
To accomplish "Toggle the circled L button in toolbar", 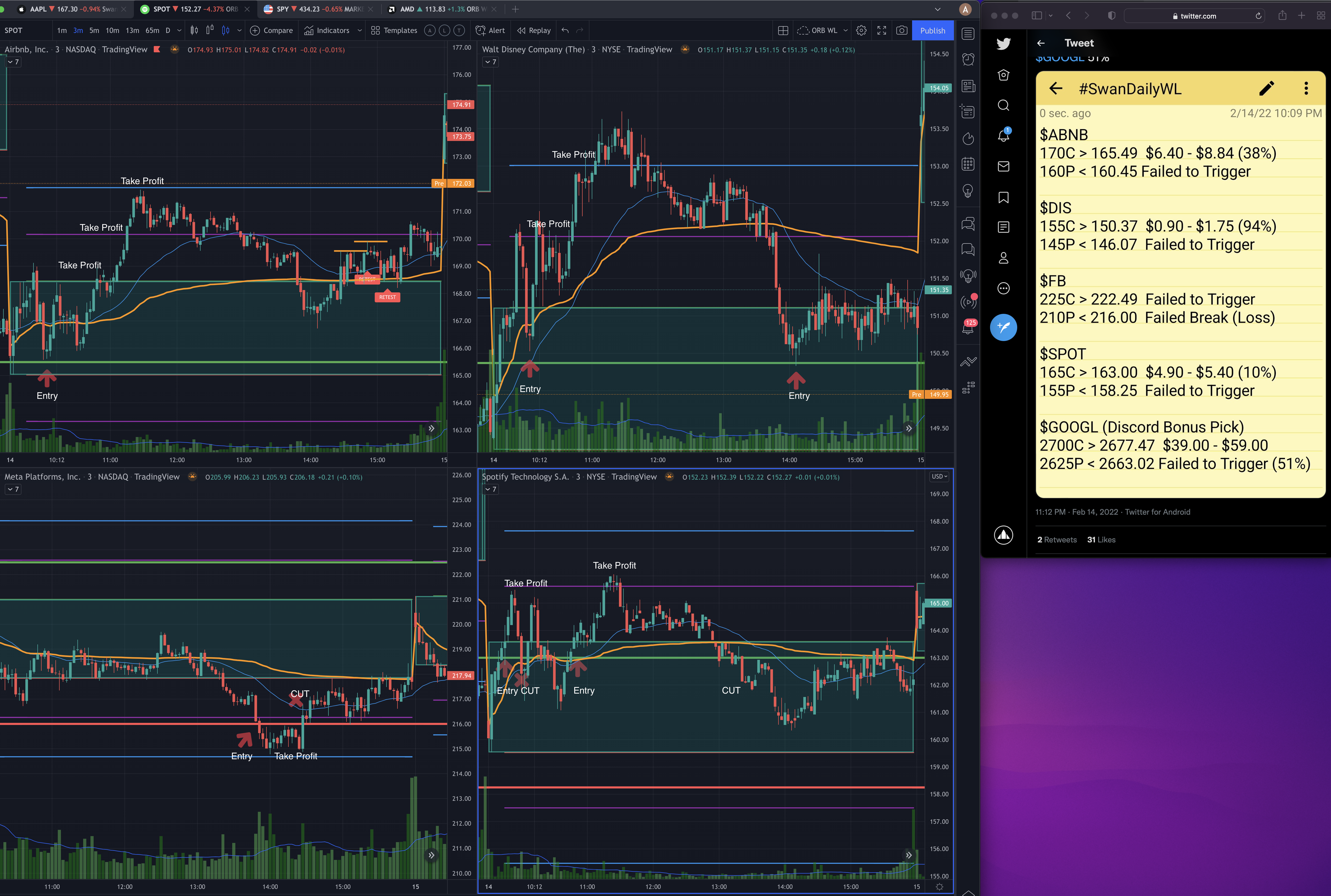I will click(445, 30).
